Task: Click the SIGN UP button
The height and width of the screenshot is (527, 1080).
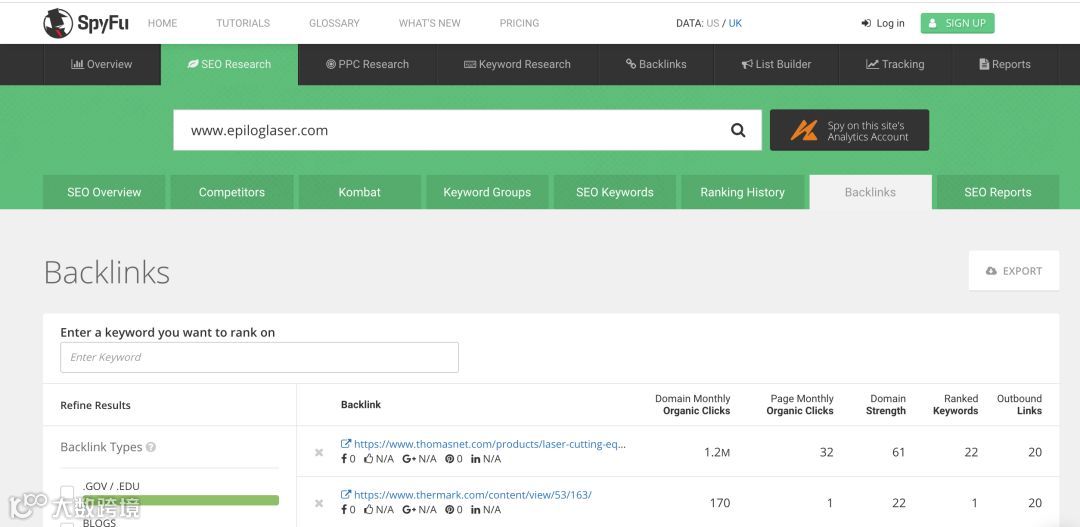Action: [957, 23]
